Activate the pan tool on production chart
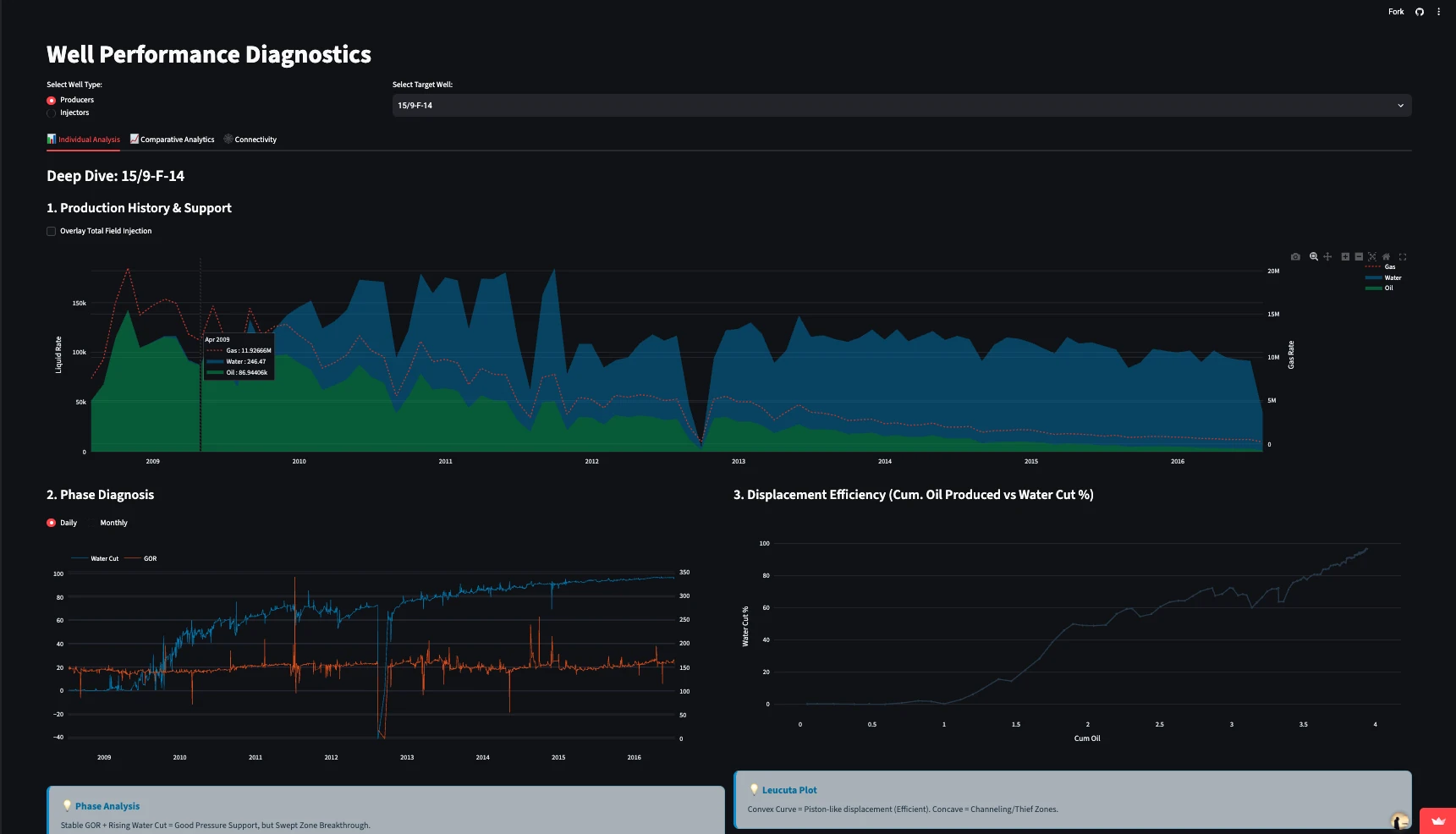Screen dimensions: 1456x834 coord(1327,257)
